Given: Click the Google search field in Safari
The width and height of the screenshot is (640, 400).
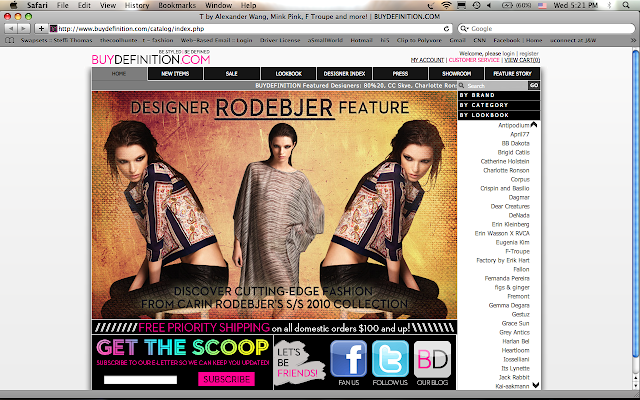Looking at the screenshot, I should 546,29.
